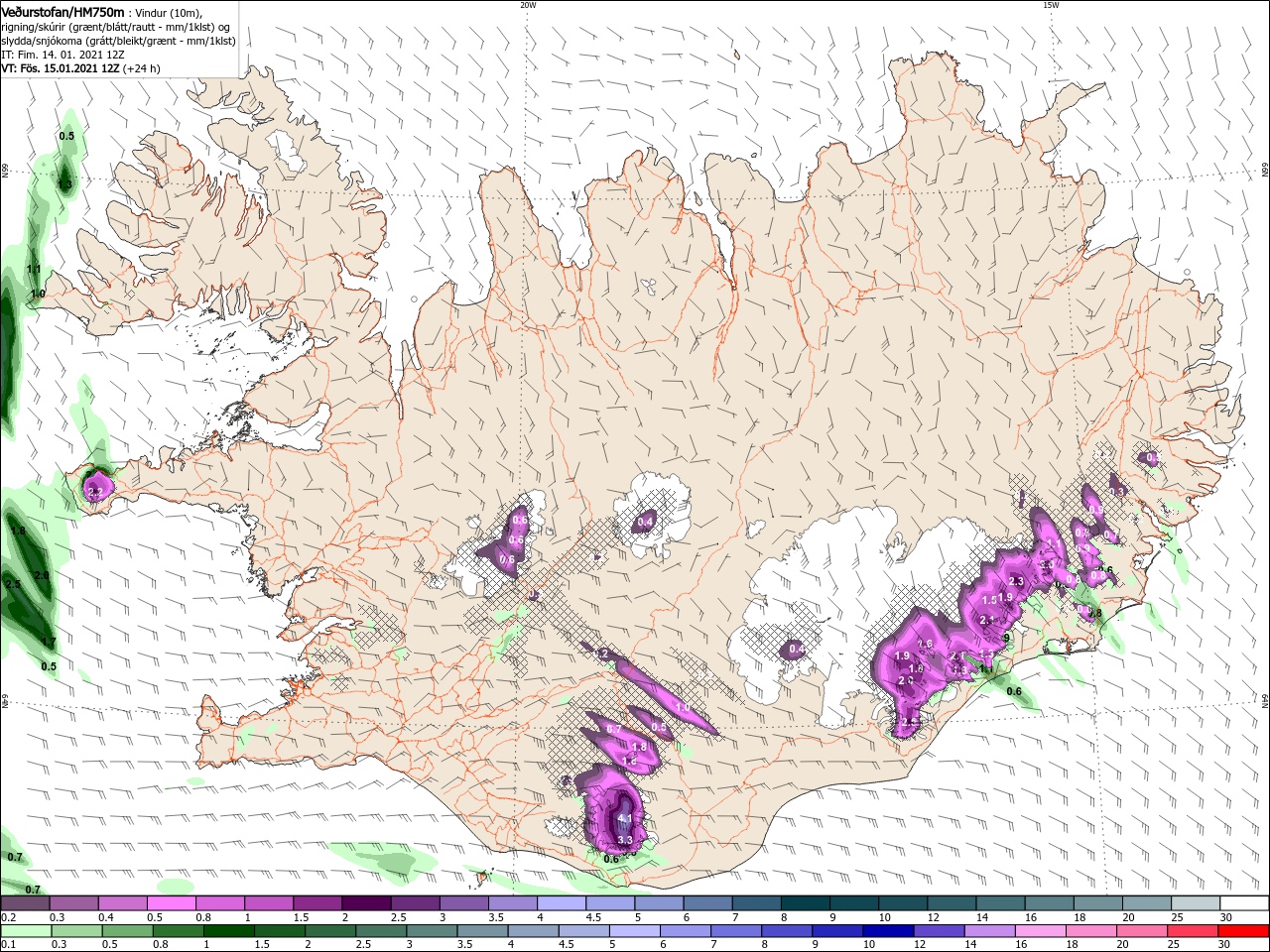This screenshot has height=952, width=1270.
Task: Select the 'VT: Fös. 15.01.2021 12Z (+24 h)' line
Action: pyautogui.click(x=80, y=68)
